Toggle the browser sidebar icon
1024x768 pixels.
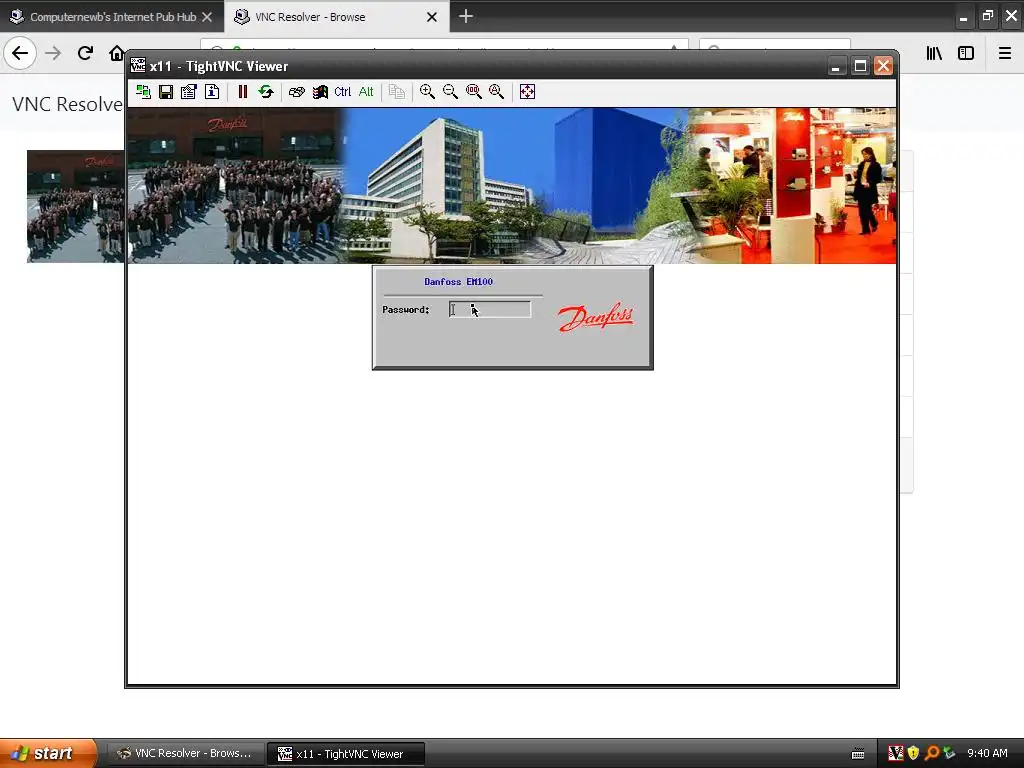[966, 53]
